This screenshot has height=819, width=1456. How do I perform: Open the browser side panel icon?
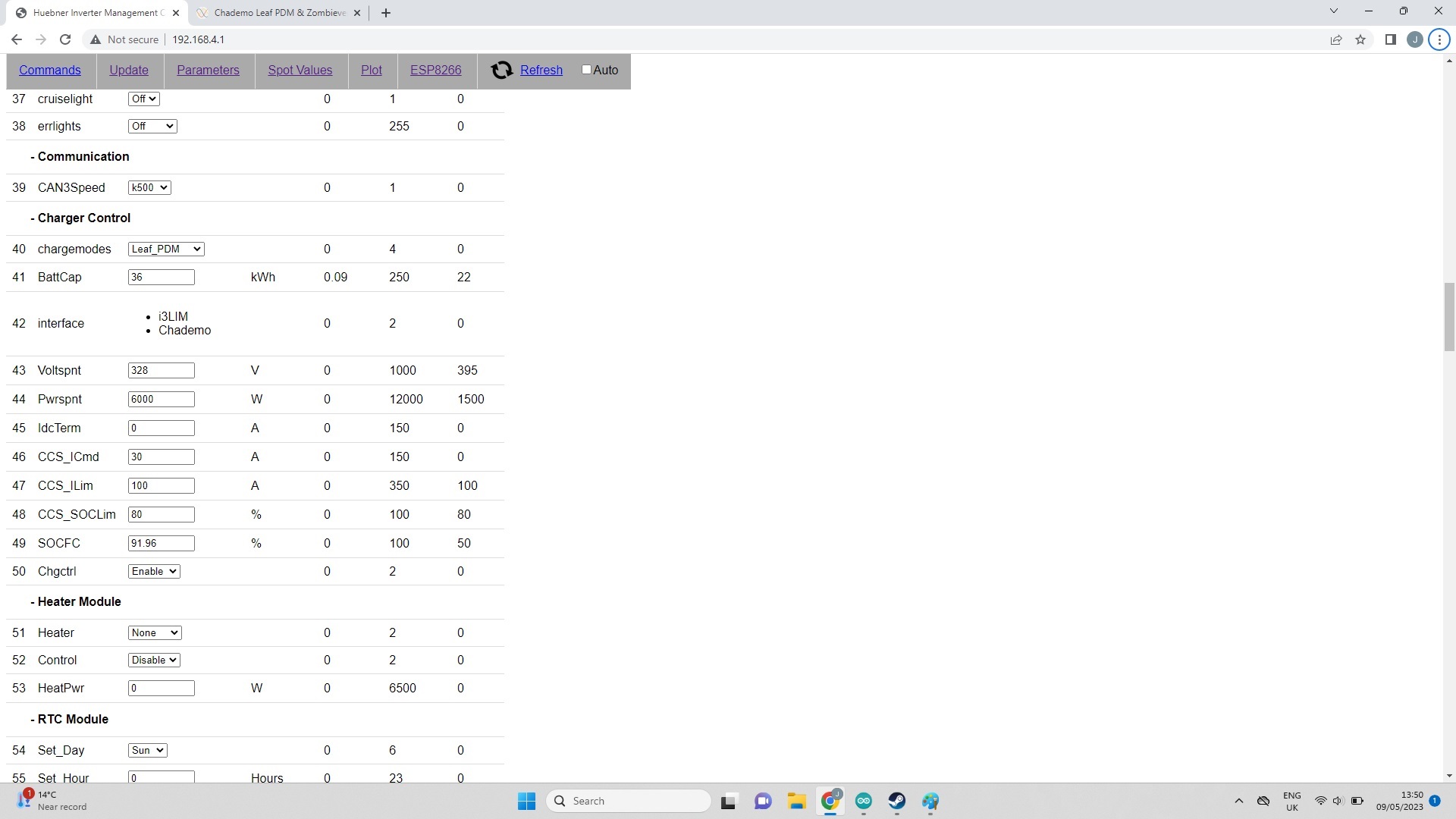(1390, 39)
